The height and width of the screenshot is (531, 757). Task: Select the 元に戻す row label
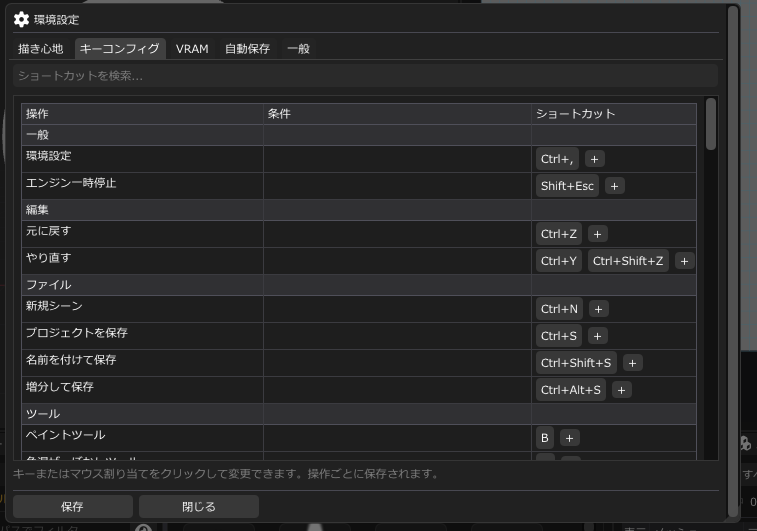[x=48, y=231]
